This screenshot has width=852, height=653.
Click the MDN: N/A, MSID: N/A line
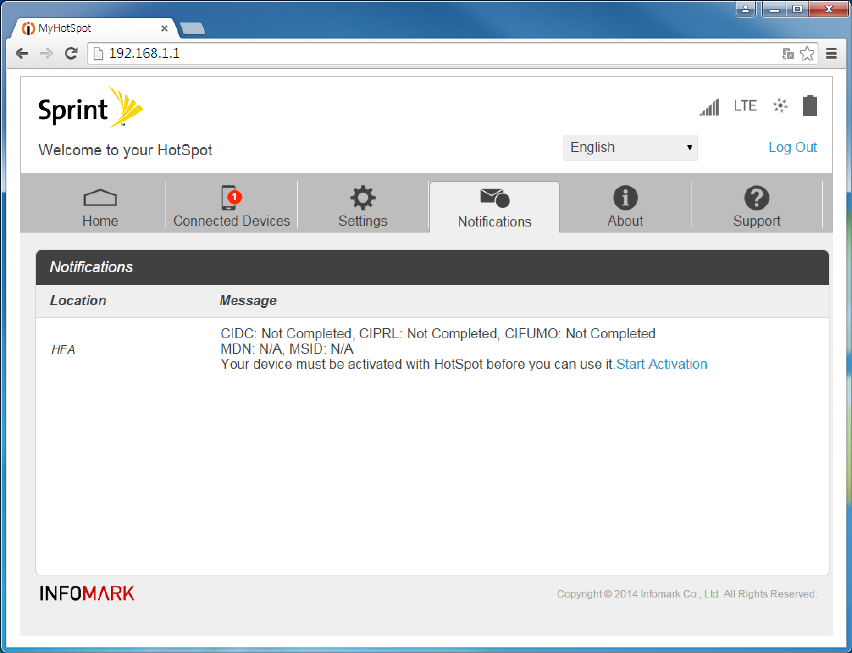pyautogui.click(x=287, y=349)
